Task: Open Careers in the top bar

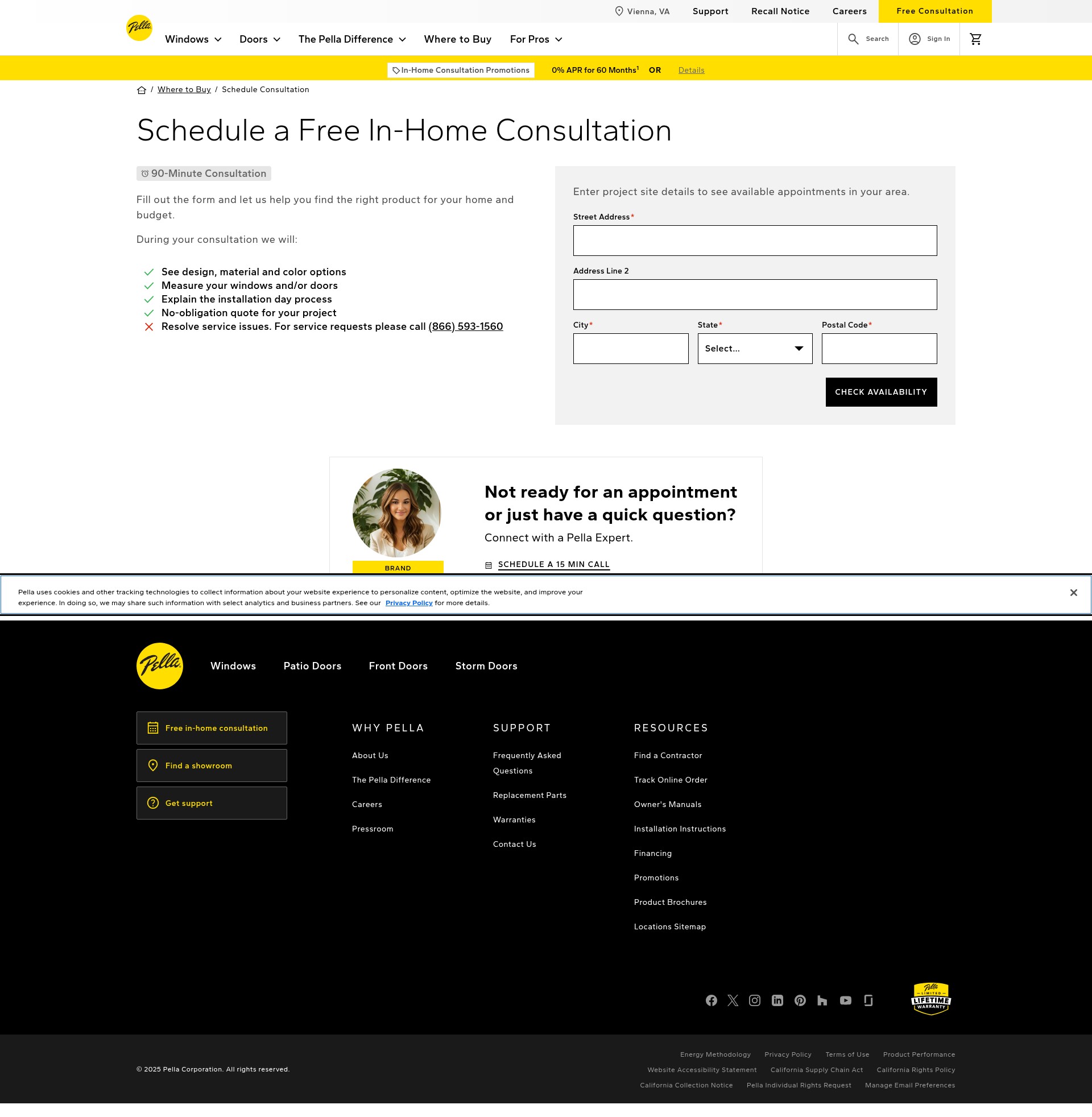Action: click(x=849, y=11)
